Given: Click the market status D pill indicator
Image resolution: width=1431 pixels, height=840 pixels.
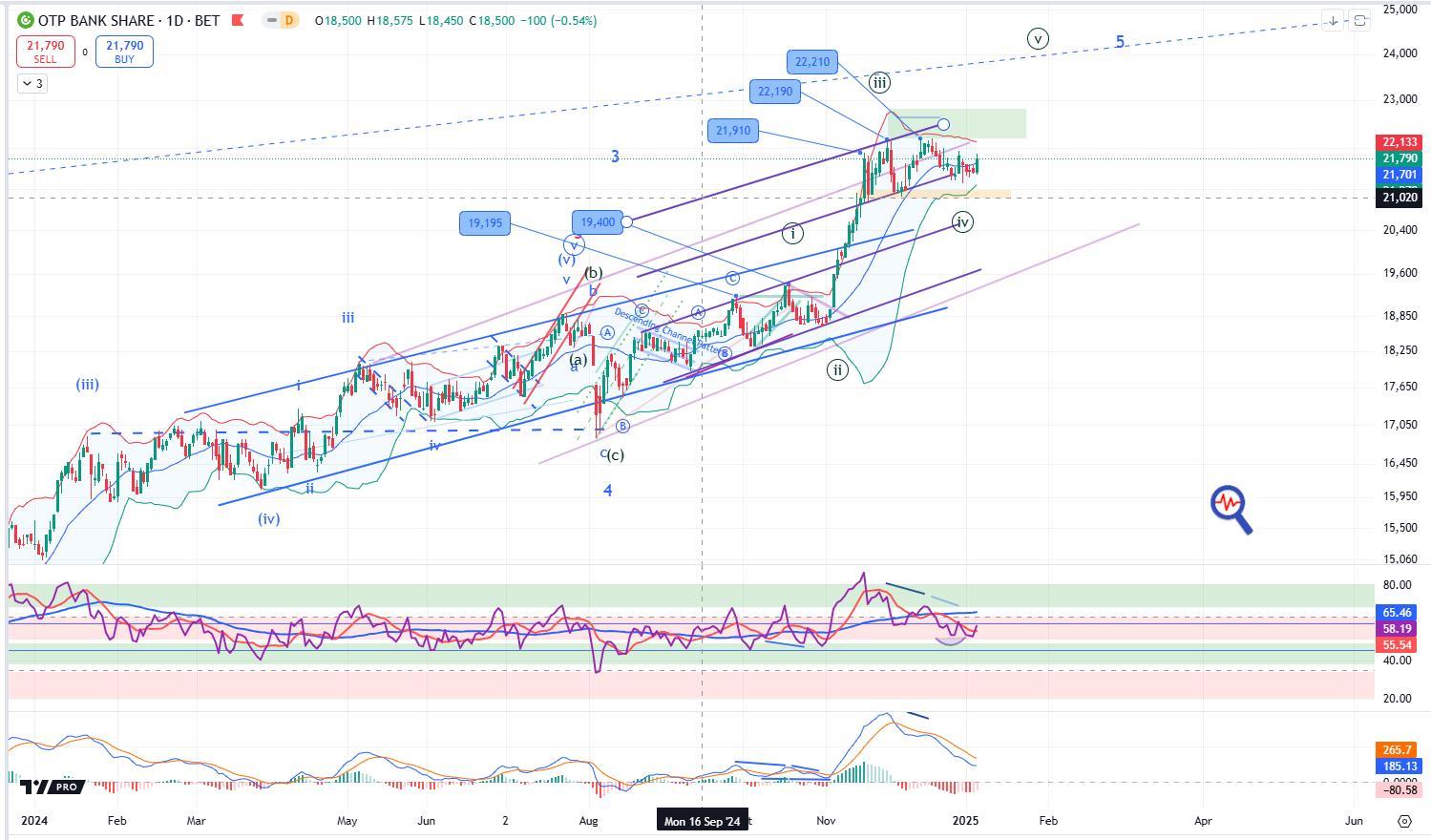Looking at the screenshot, I should pyautogui.click(x=288, y=20).
